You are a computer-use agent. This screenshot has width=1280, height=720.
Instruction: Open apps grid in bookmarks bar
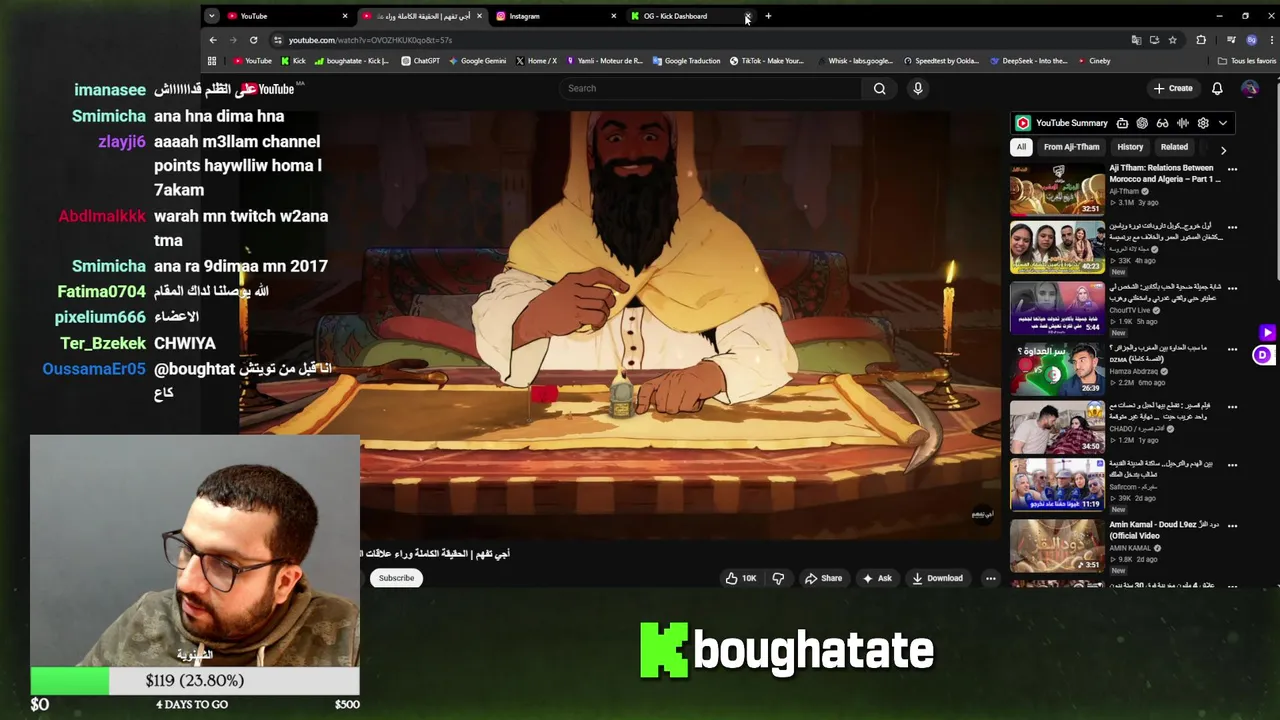(211, 61)
